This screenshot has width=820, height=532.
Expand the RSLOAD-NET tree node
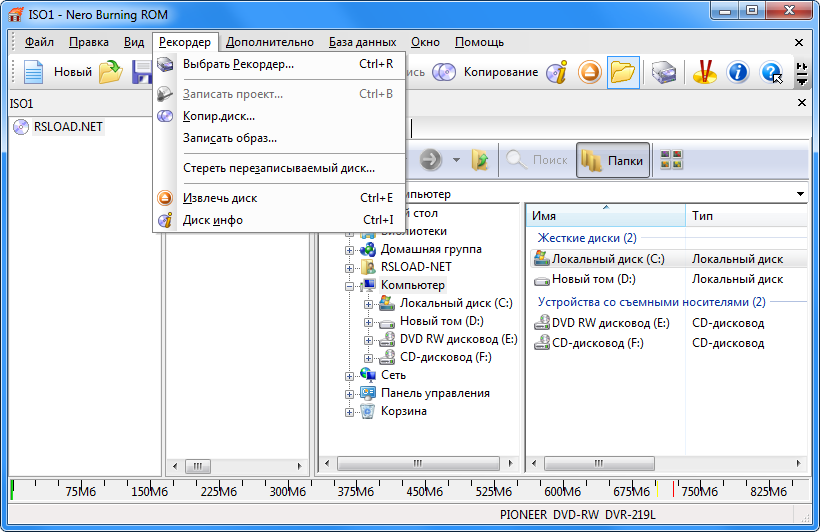coord(349,268)
